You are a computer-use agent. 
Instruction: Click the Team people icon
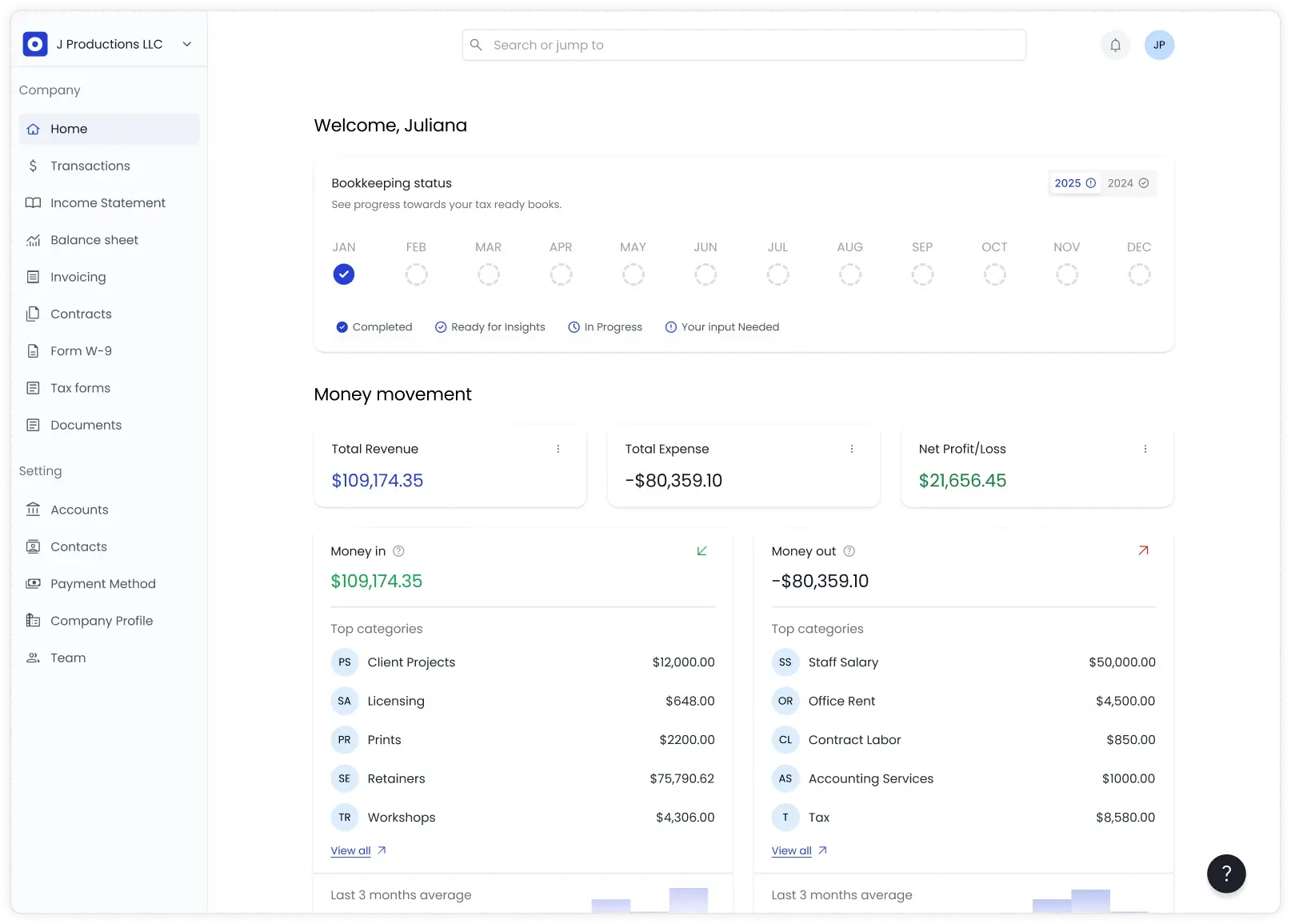33,658
